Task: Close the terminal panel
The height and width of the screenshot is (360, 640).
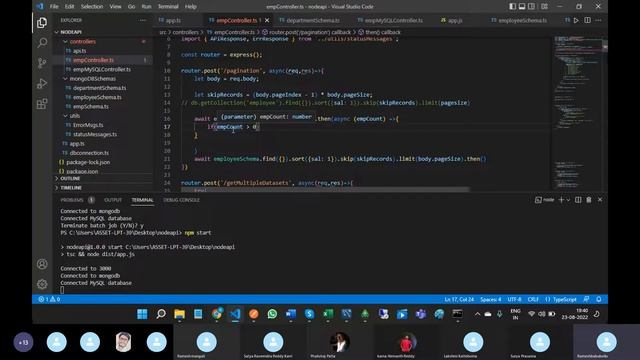Action: tap(600, 200)
